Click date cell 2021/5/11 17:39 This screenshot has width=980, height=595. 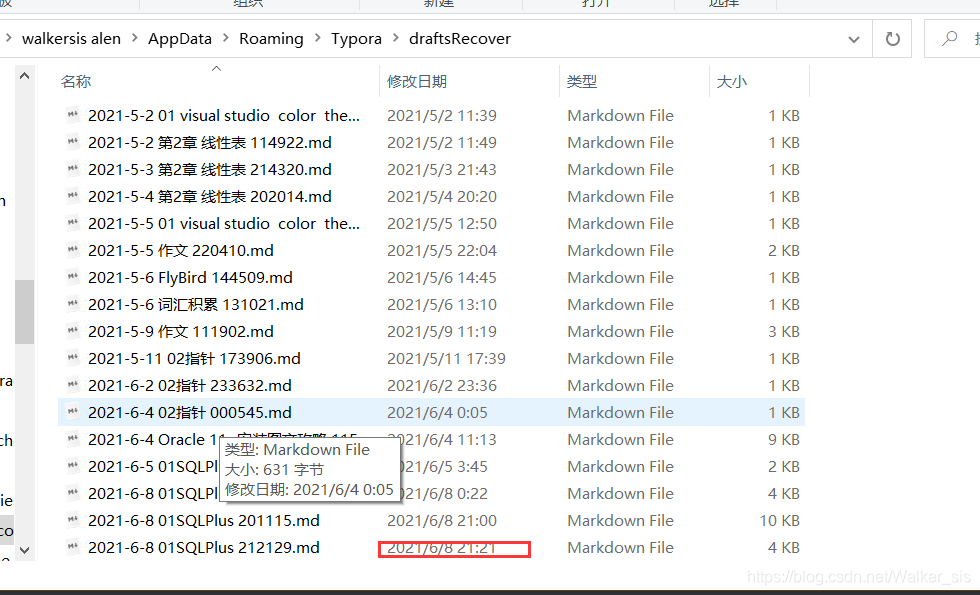tap(446, 358)
